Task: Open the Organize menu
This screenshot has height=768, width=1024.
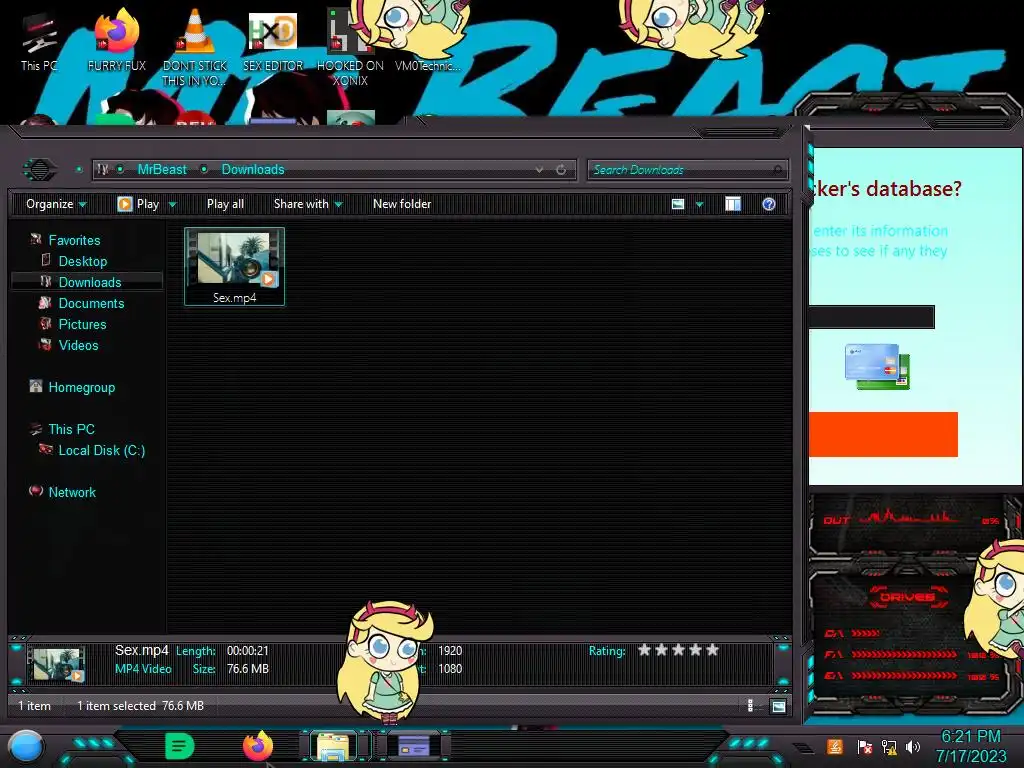Action: [56, 204]
